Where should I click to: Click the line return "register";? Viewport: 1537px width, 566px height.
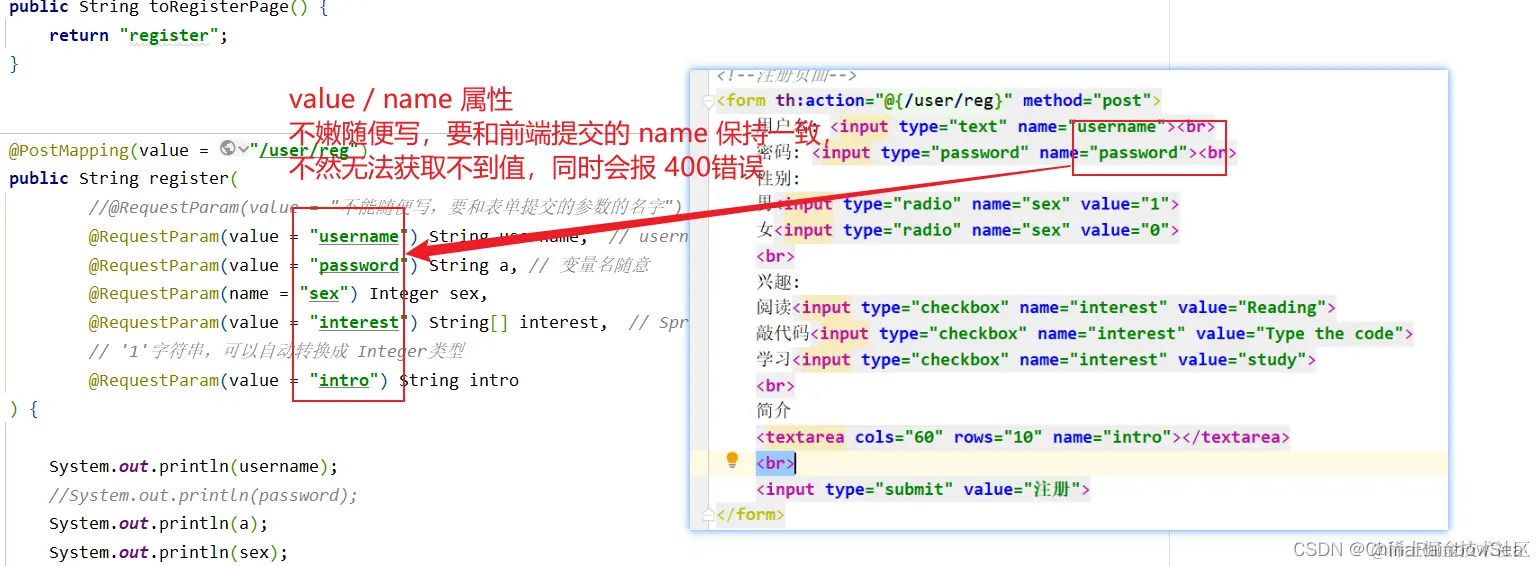[x=139, y=35]
